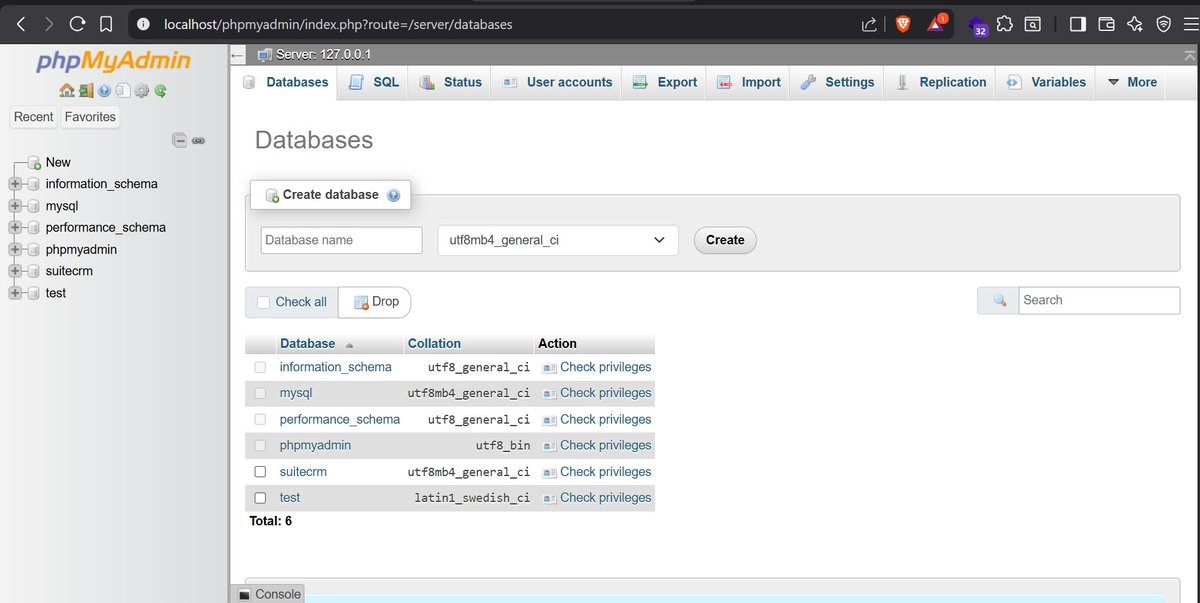Open the Brave Wallet icon

tap(1106, 24)
